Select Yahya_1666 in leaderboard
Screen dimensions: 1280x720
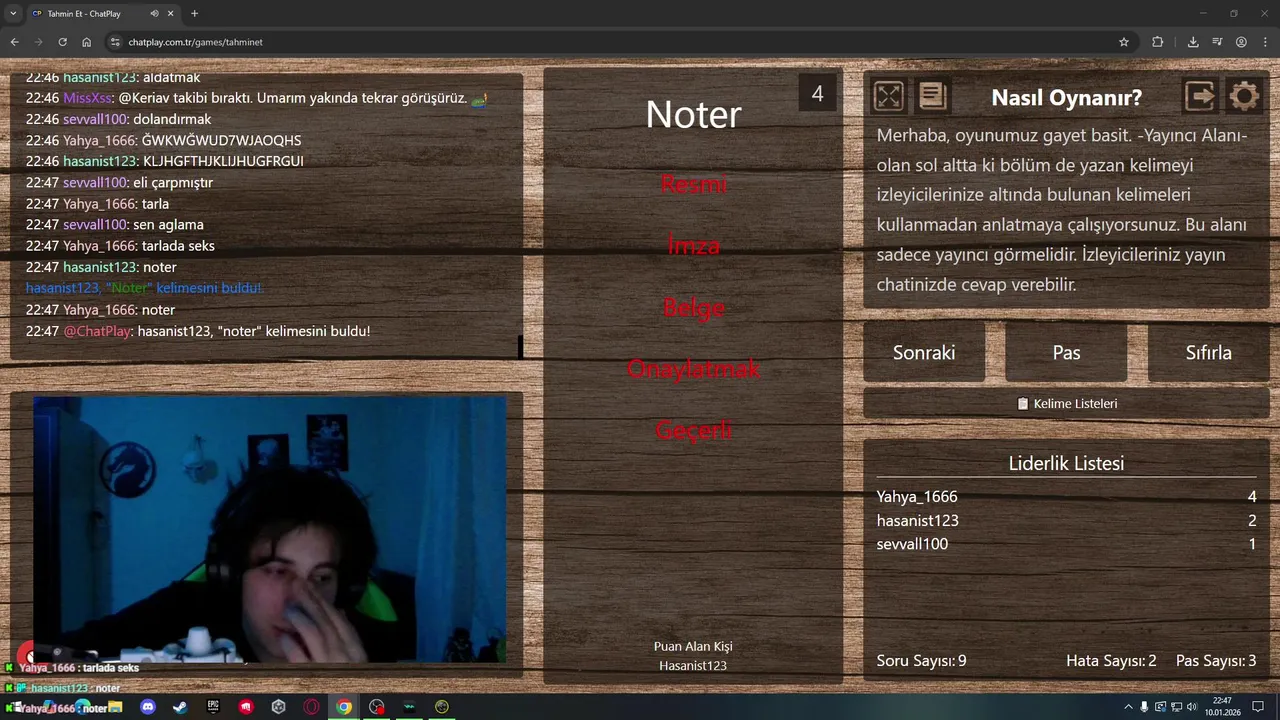917,497
